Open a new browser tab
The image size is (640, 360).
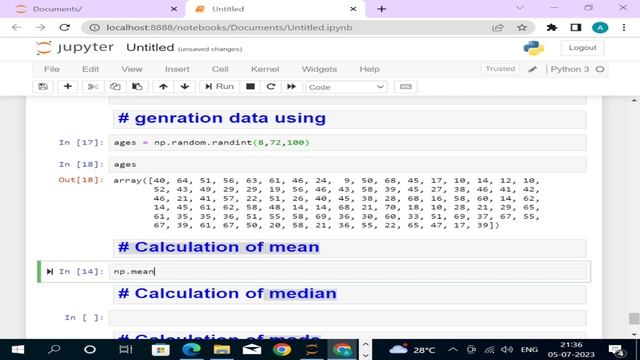pos(381,9)
